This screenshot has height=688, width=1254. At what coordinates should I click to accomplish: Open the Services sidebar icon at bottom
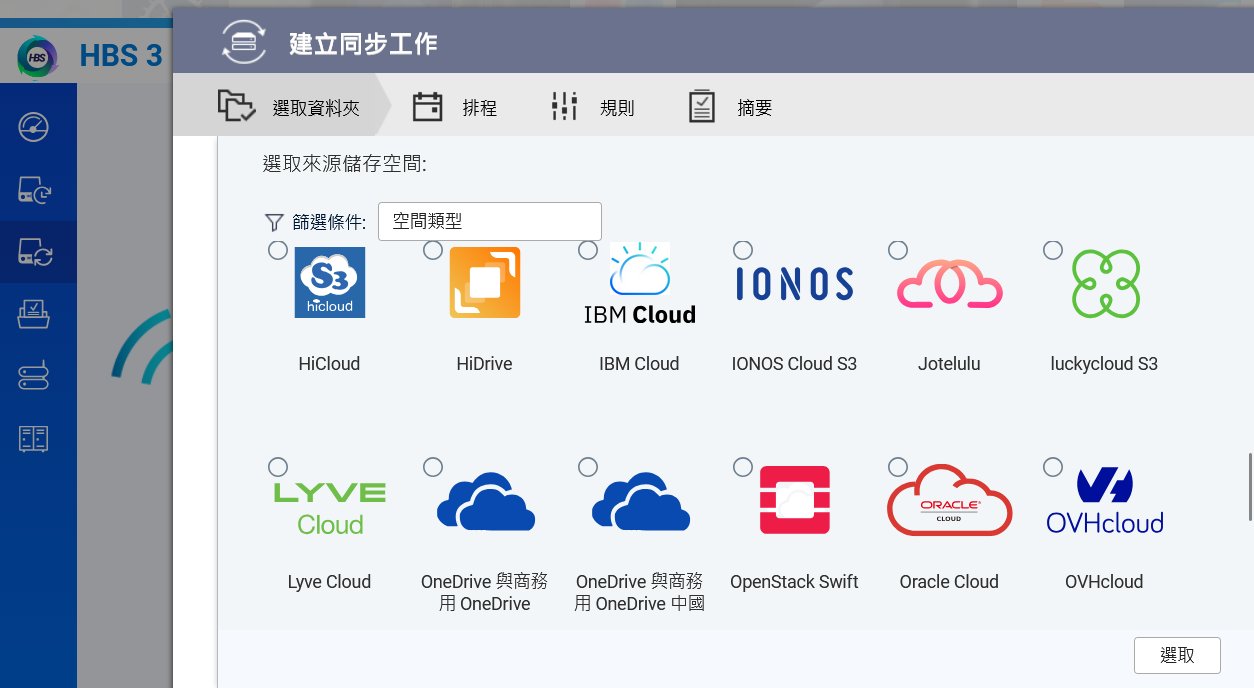tap(34, 438)
